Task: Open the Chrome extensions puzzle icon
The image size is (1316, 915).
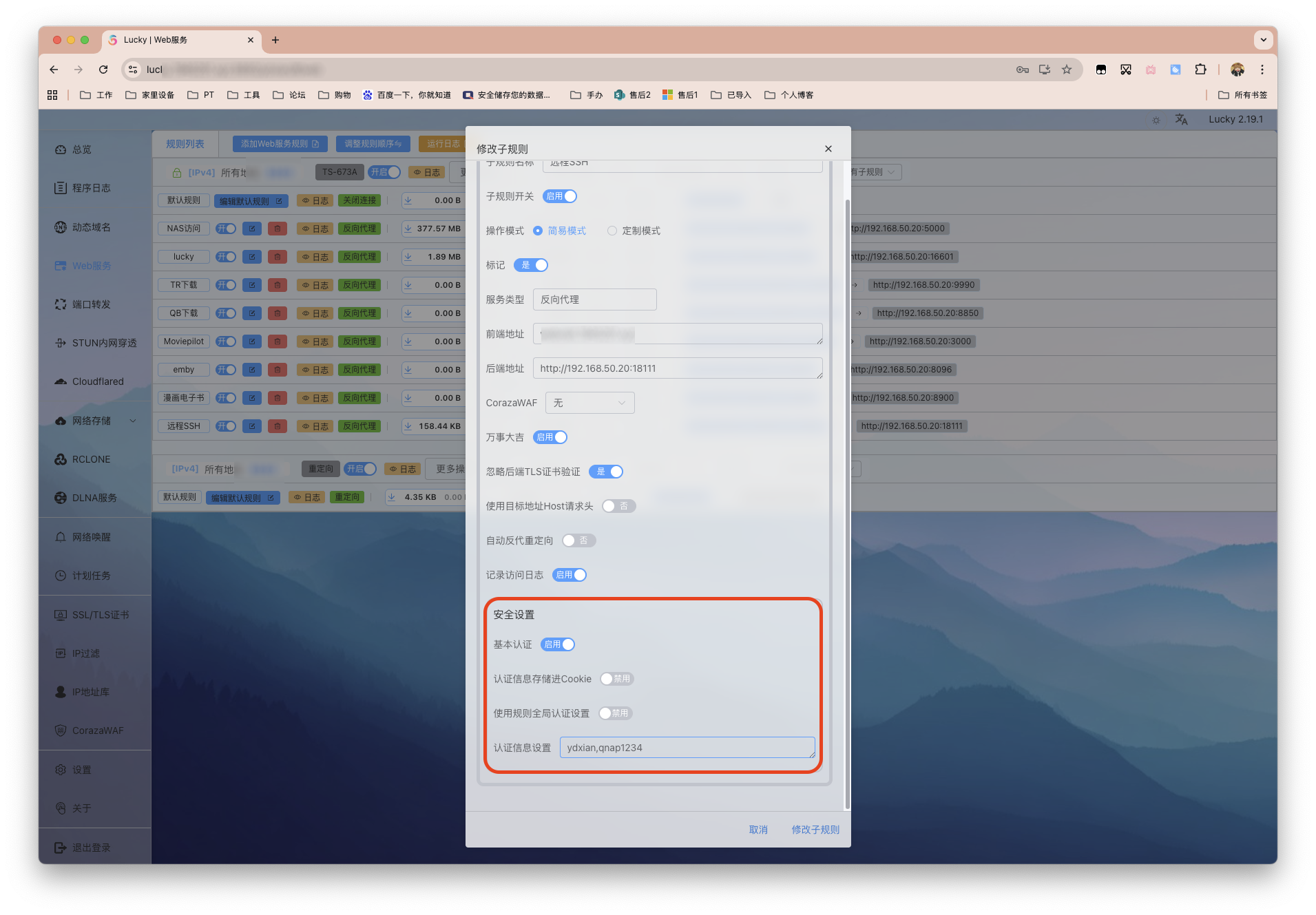Action: click(1200, 70)
